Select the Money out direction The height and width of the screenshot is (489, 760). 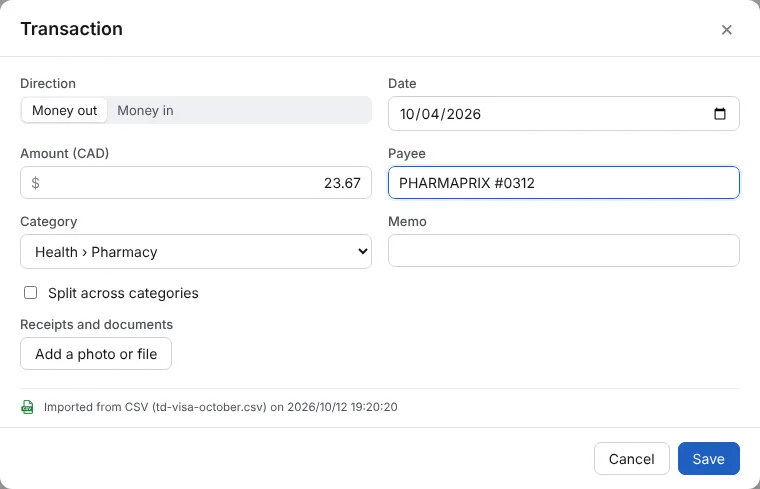64,110
